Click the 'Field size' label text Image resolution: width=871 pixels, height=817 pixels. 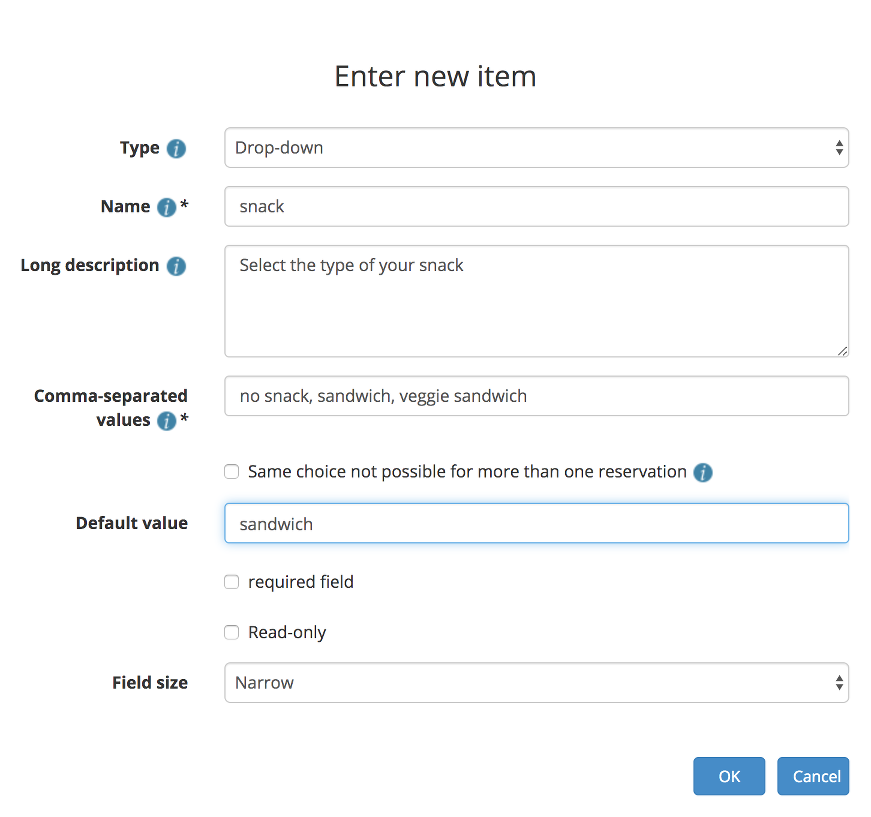pos(150,683)
